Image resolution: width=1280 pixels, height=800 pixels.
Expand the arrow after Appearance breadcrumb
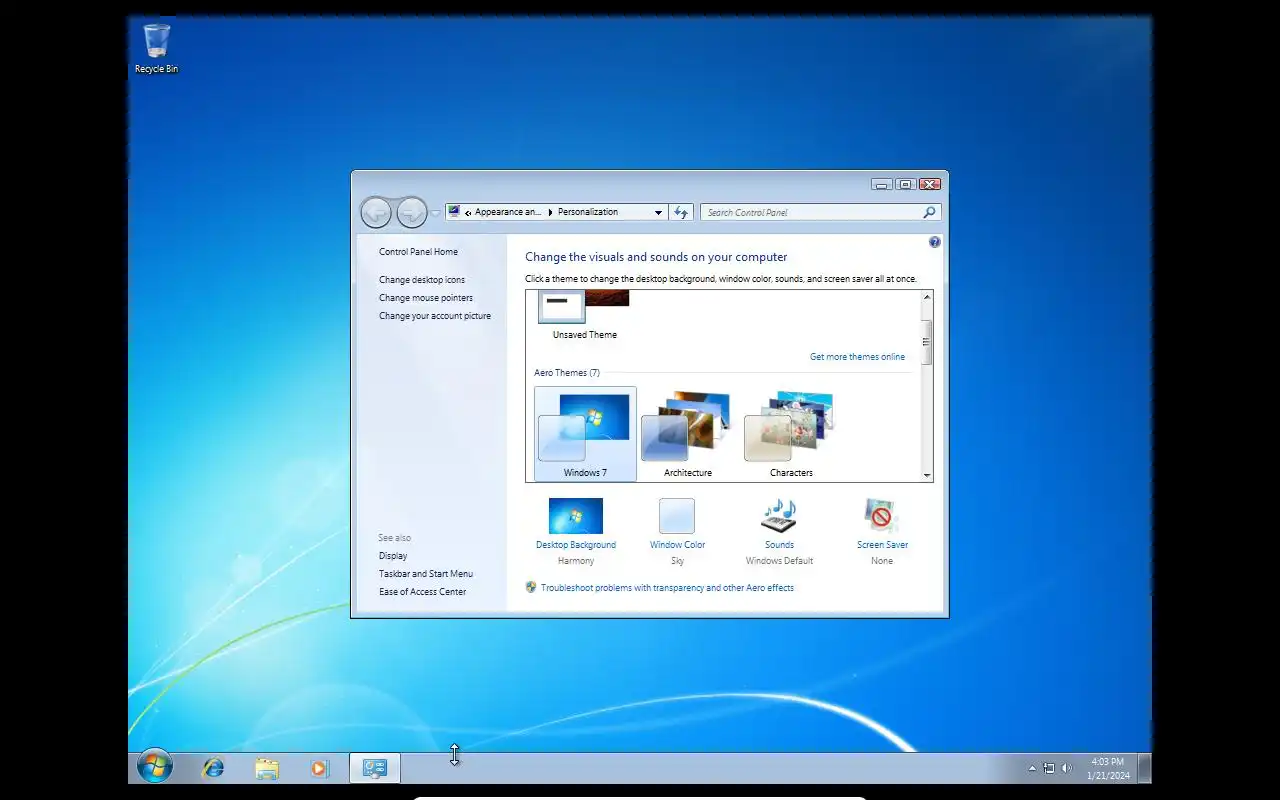point(550,212)
